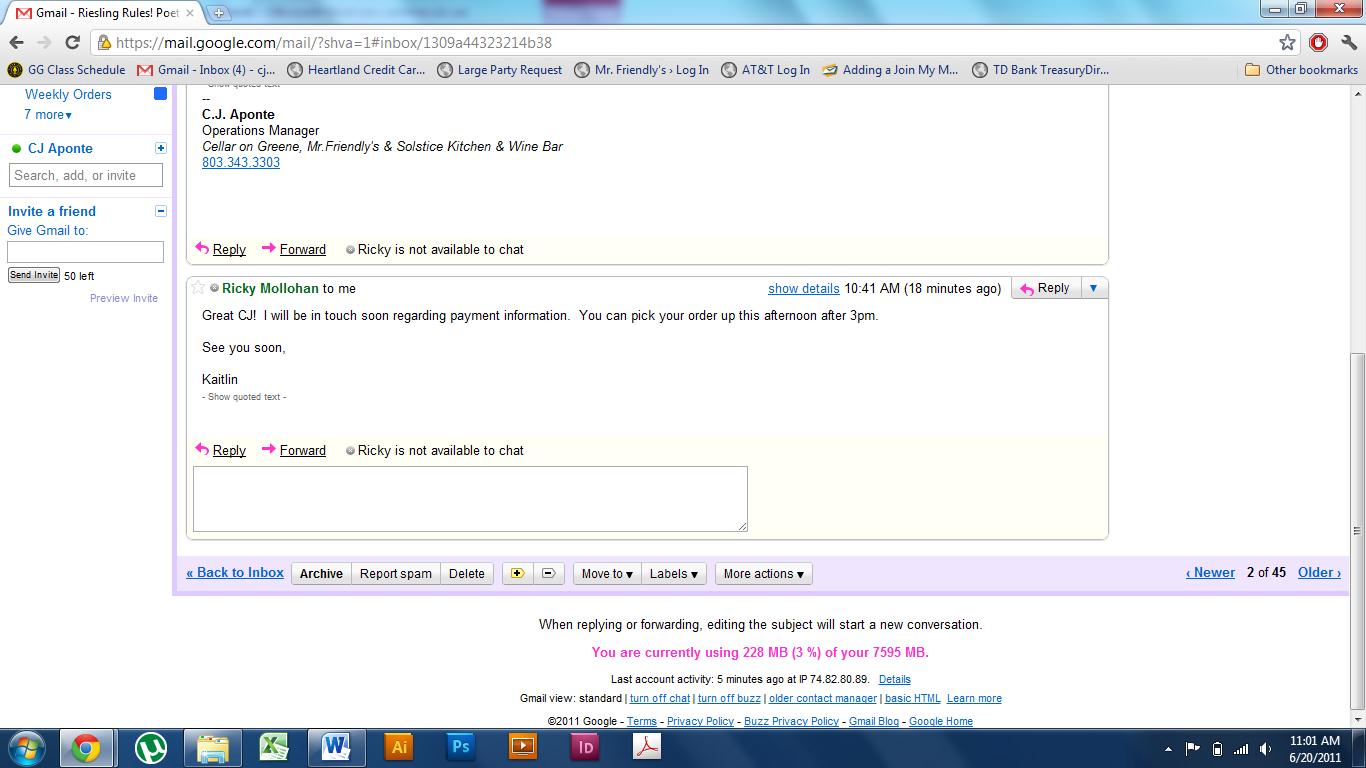Open the Chrome wrench settings menu
The image size is (1366, 768).
[1348, 42]
